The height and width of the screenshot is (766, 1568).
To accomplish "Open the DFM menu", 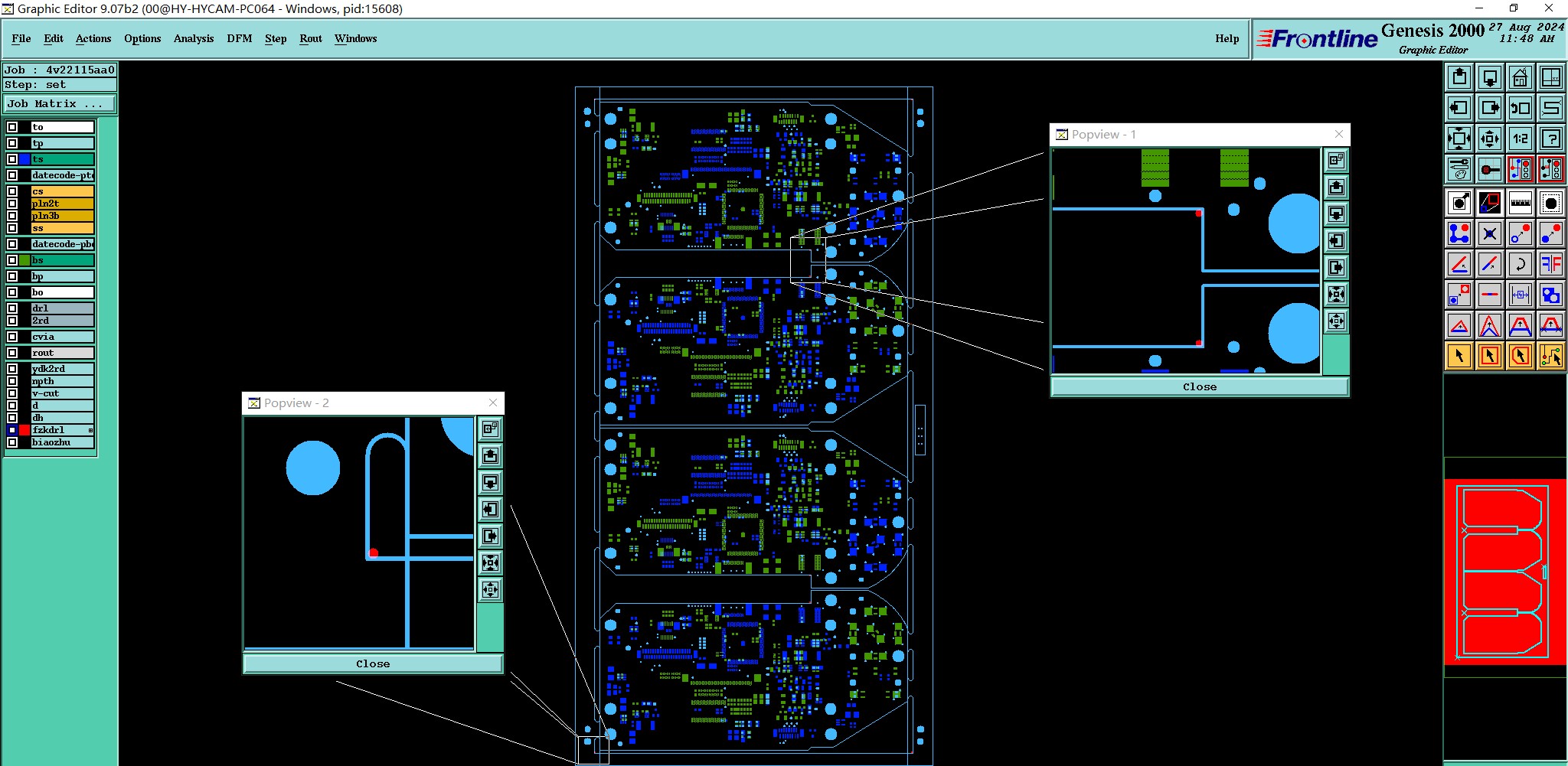I will (240, 38).
